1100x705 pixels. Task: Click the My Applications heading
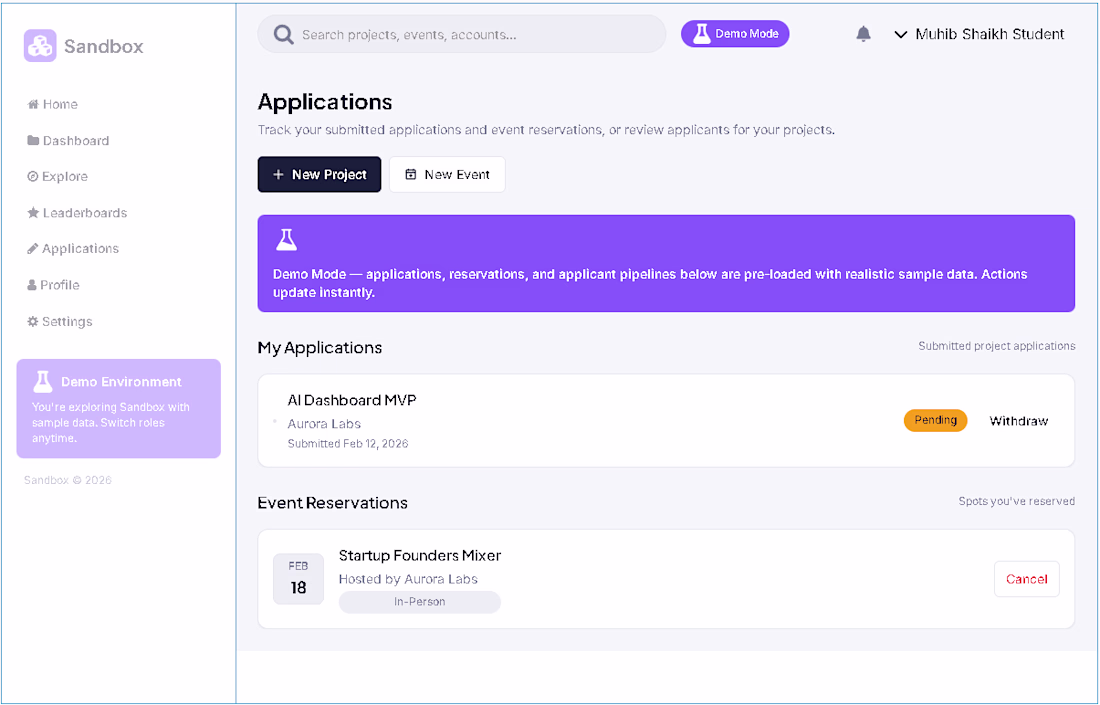pyautogui.click(x=320, y=348)
